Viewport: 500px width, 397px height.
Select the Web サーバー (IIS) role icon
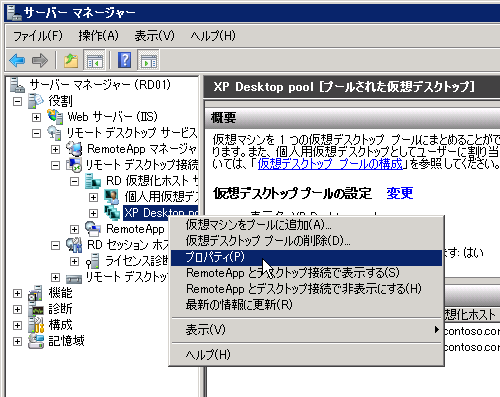tap(55, 117)
